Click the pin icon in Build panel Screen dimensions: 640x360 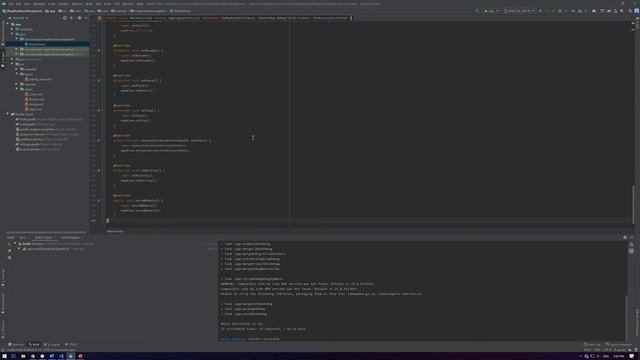pyautogui.click(x=9, y=251)
